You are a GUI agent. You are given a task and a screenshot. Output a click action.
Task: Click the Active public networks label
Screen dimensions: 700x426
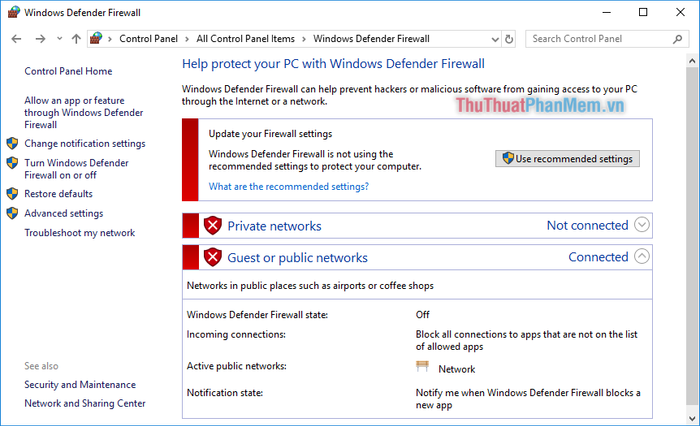[x=237, y=366]
